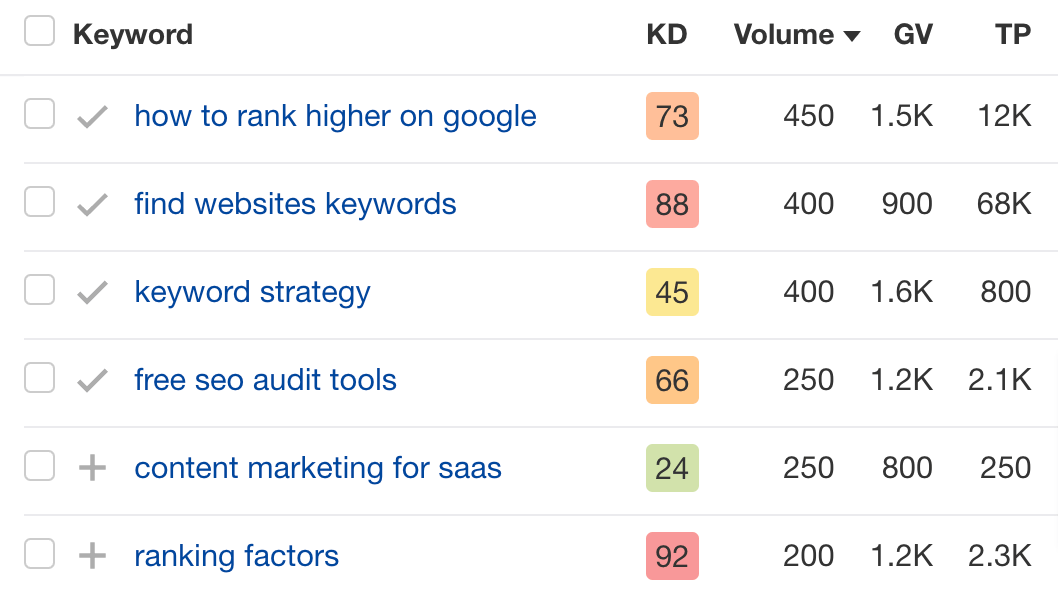
Task: Click the checkmark icon beside "keyword strategy"
Action: point(91,292)
